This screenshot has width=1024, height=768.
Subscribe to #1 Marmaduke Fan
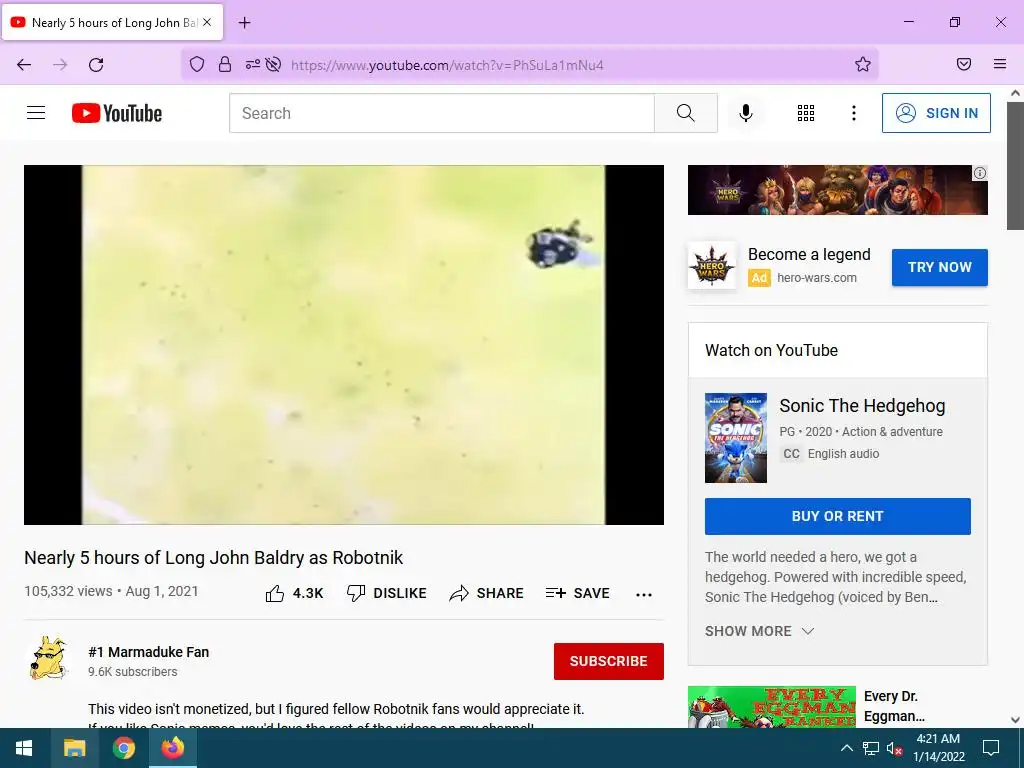(x=609, y=661)
